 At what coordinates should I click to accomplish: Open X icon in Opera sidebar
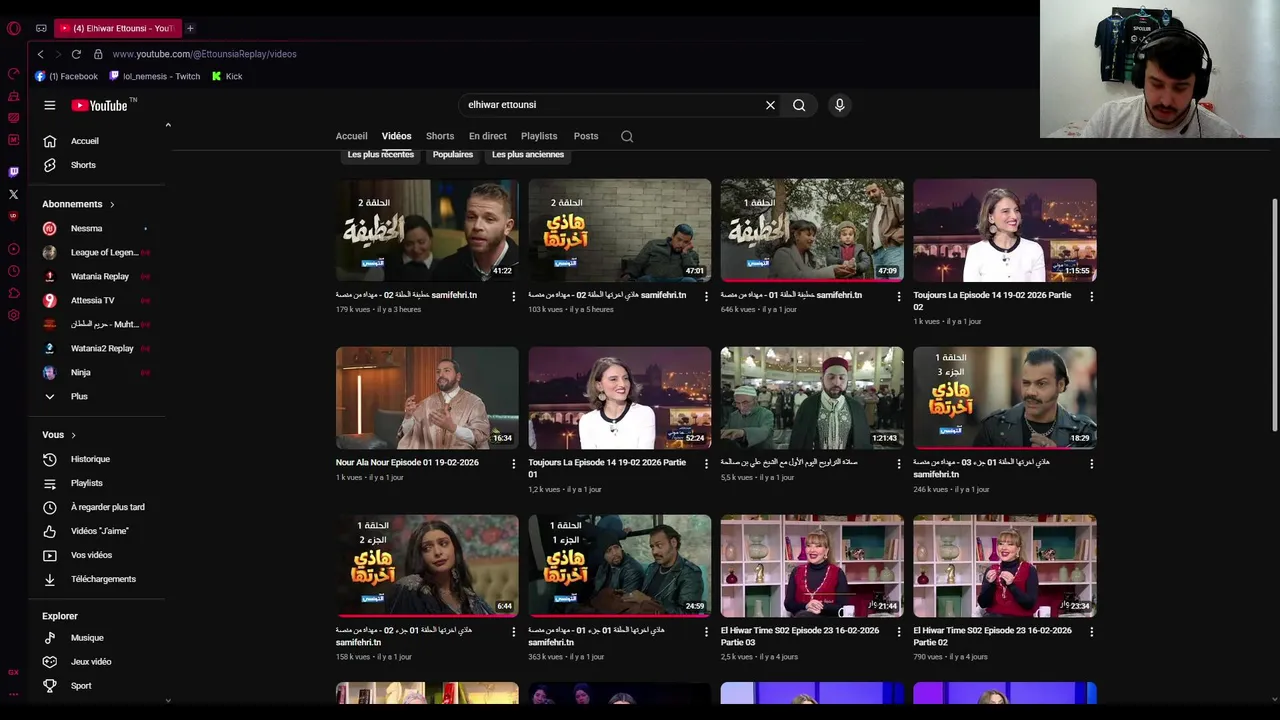click(x=13, y=194)
